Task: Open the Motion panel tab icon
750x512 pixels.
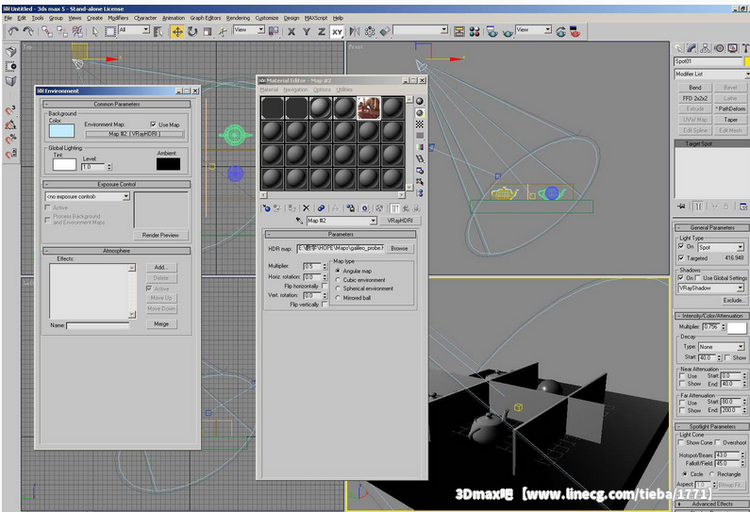Action: click(x=719, y=48)
